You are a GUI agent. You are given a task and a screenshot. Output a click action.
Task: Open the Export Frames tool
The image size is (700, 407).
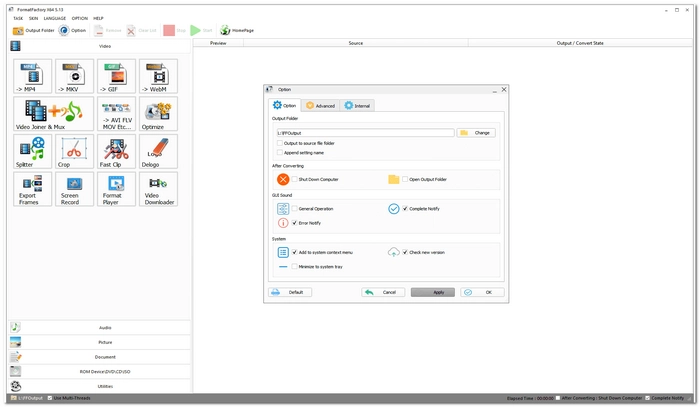[x=33, y=189]
